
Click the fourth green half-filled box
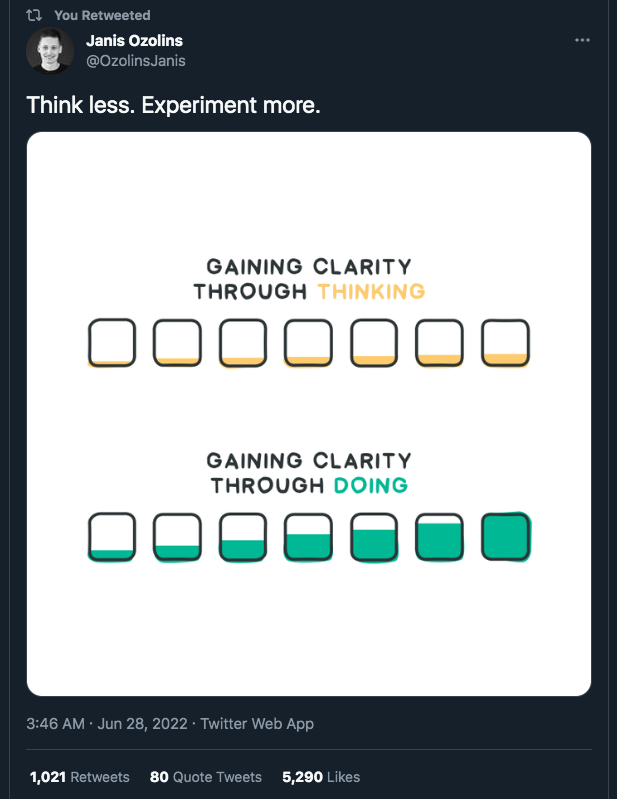click(x=308, y=537)
